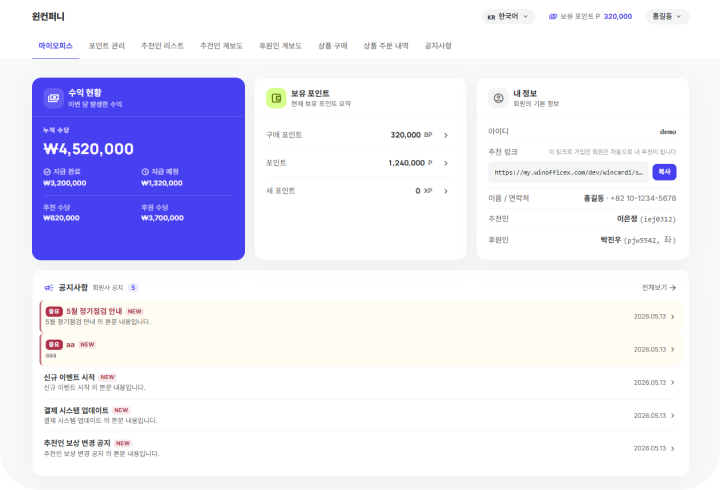Click the NEW badge on 신규 이벤트 시작

(107, 377)
